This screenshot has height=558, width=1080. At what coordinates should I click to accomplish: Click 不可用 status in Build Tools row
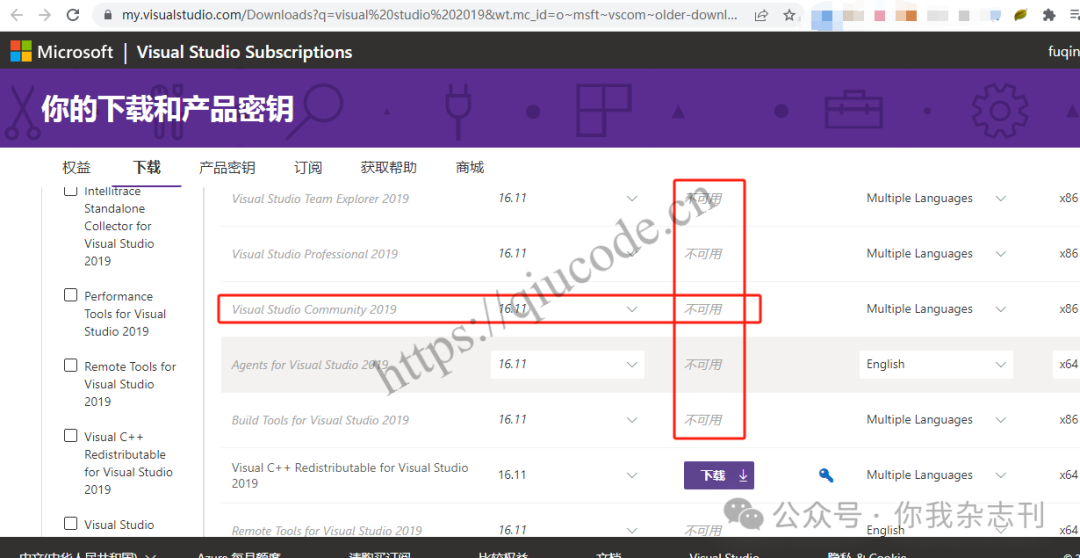(x=703, y=420)
